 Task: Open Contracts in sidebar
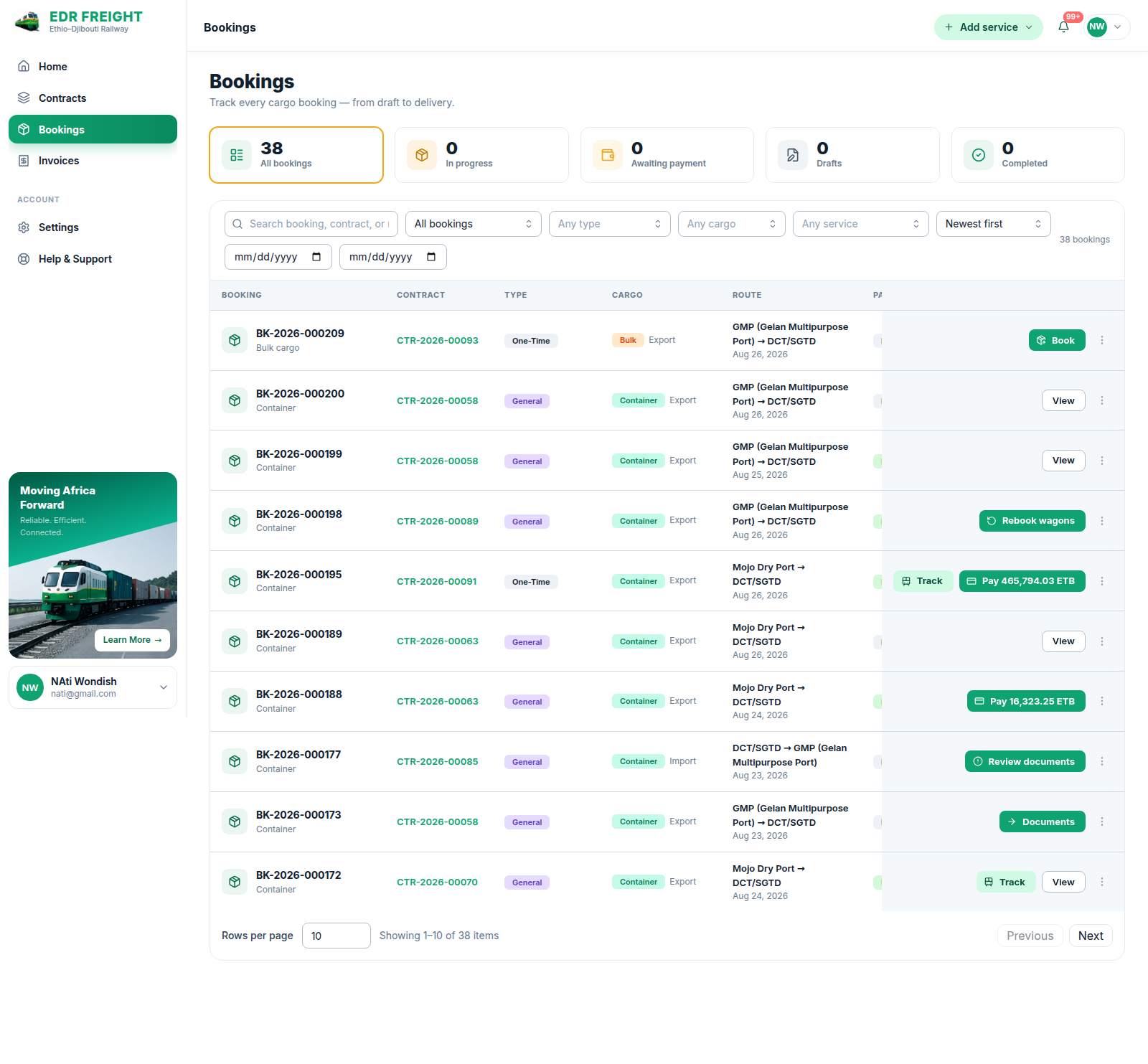tap(93, 98)
